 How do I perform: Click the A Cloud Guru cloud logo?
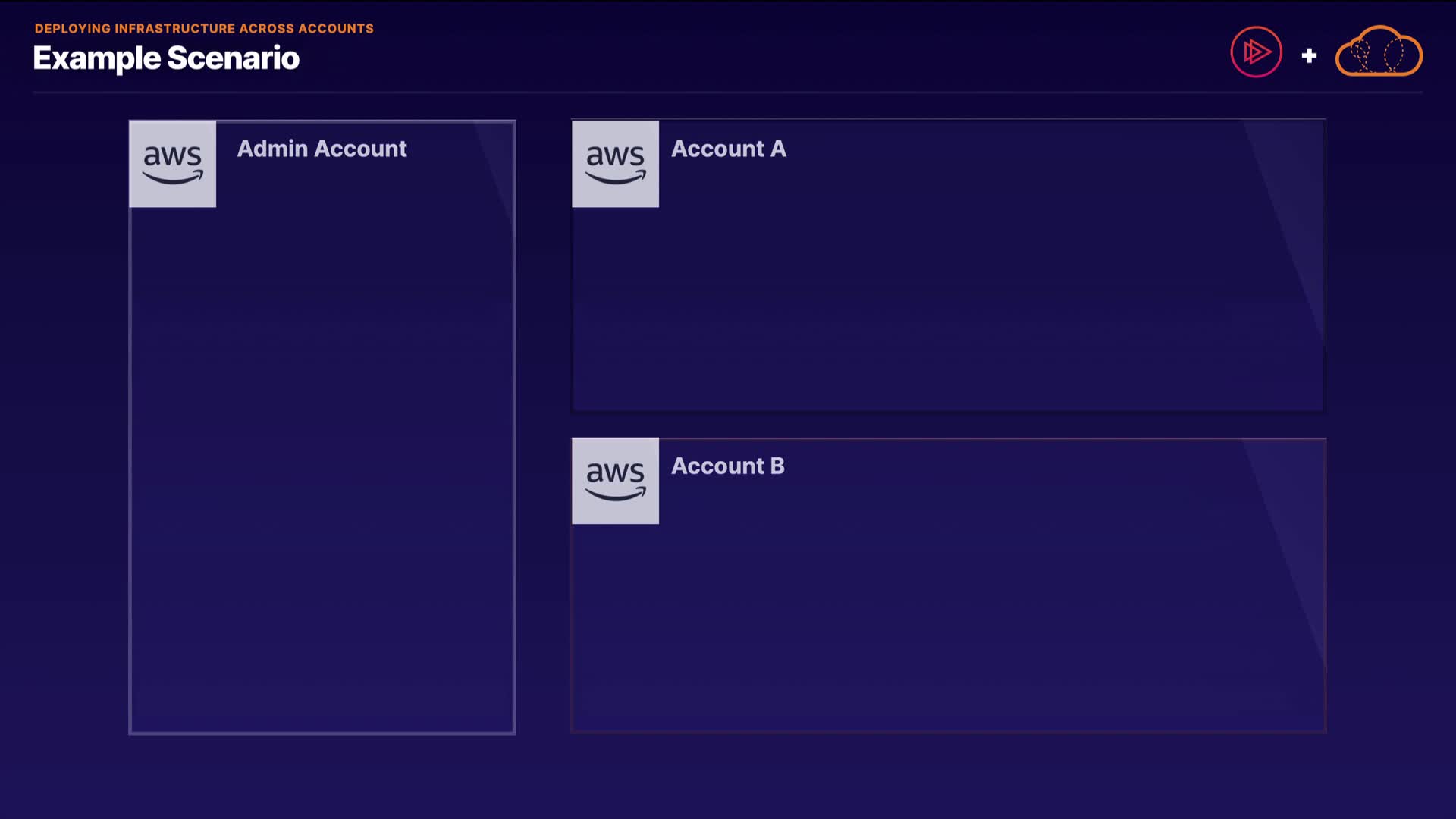point(1379,52)
